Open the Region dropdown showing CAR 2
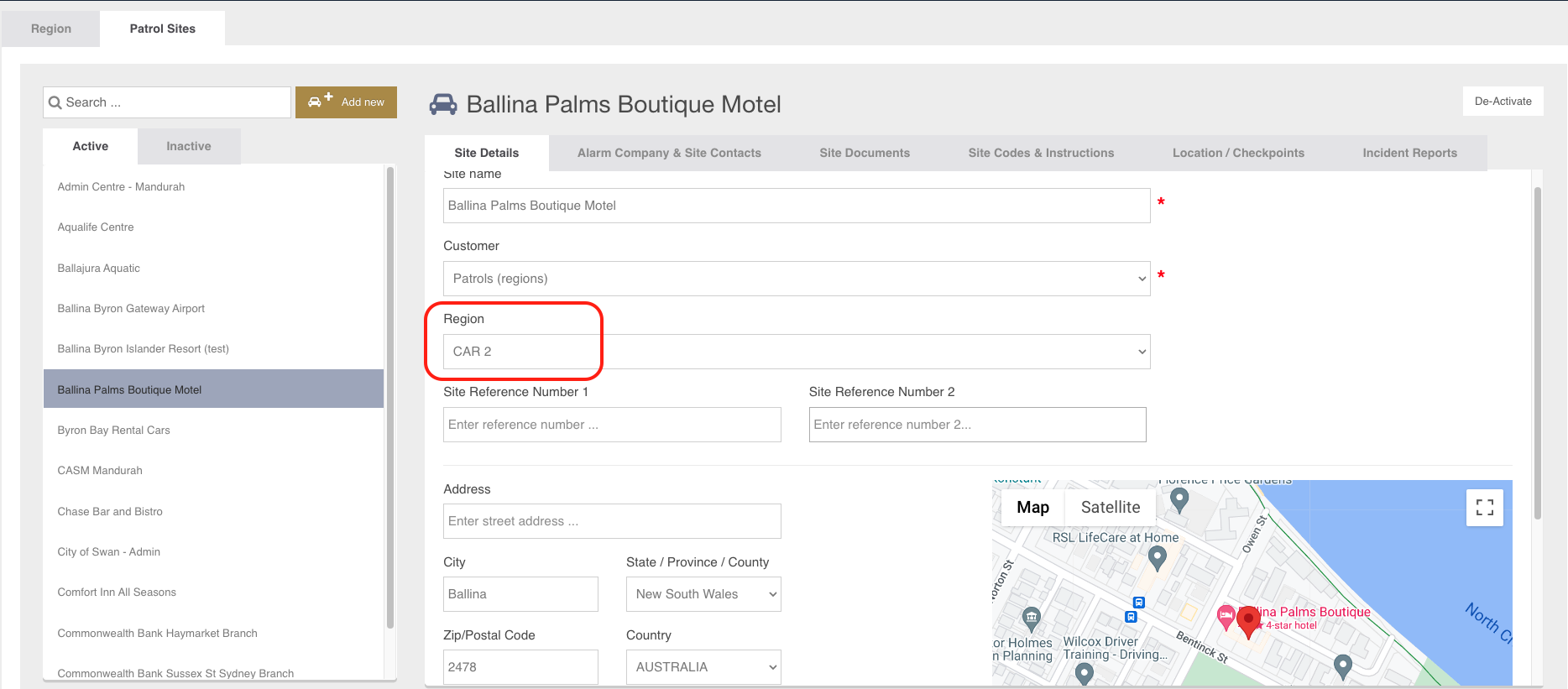The height and width of the screenshot is (689, 1568). point(797,352)
